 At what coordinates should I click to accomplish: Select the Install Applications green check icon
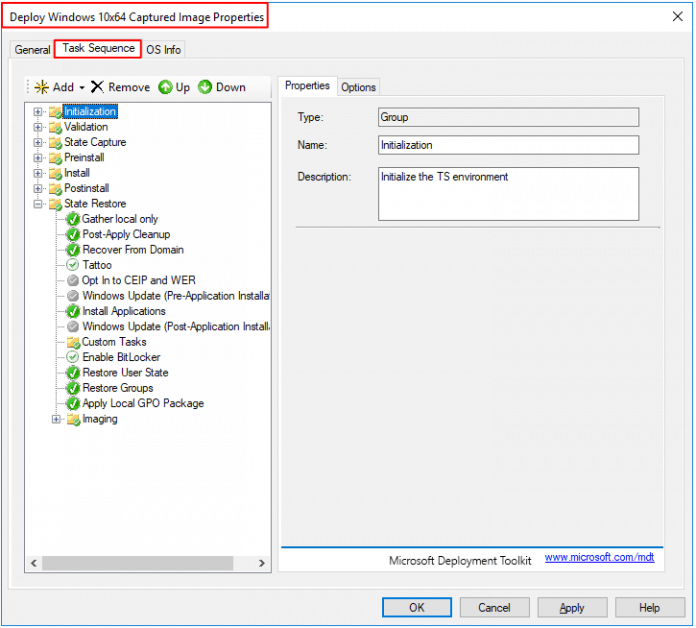[x=73, y=311]
